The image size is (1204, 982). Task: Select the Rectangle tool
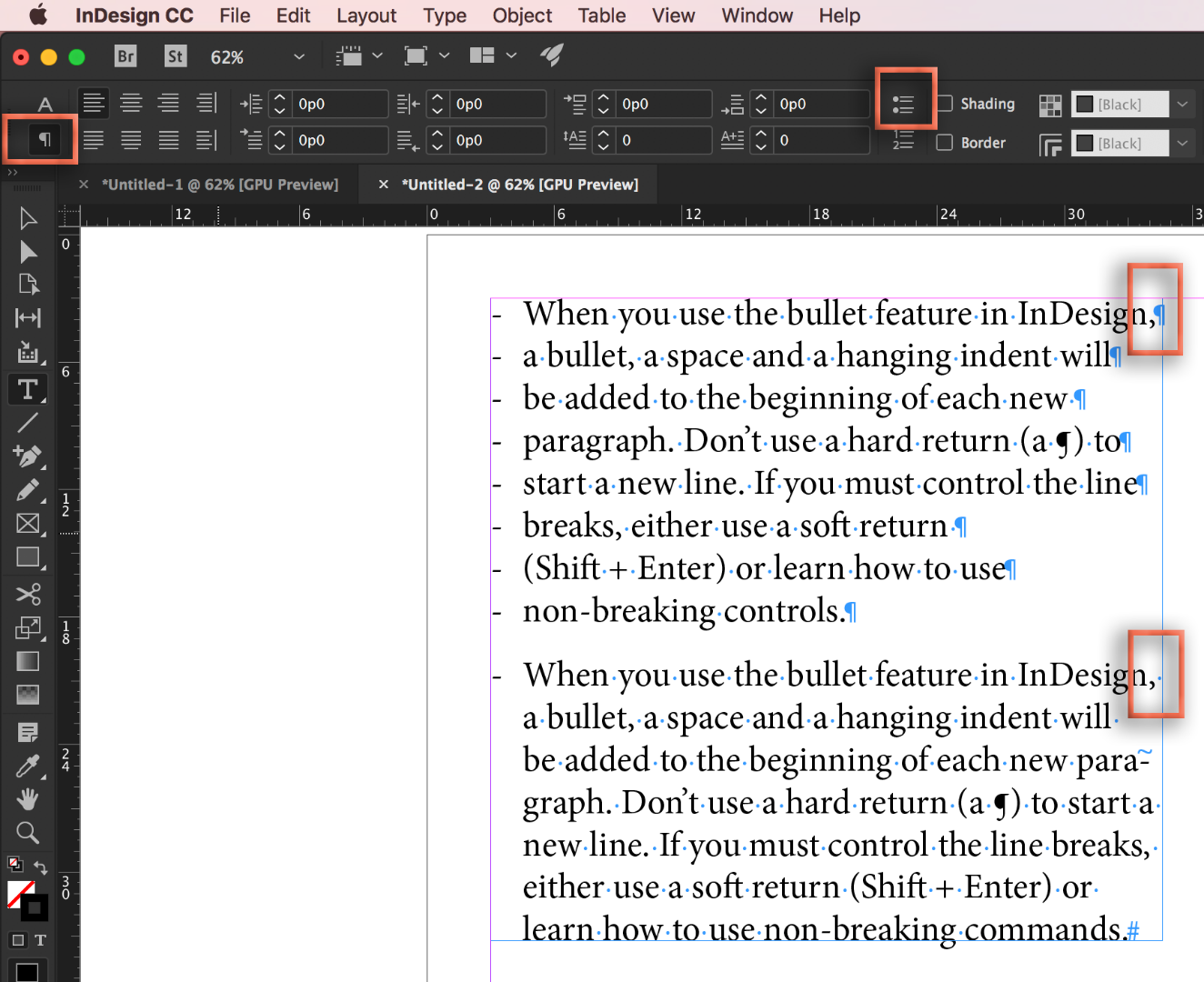28,557
